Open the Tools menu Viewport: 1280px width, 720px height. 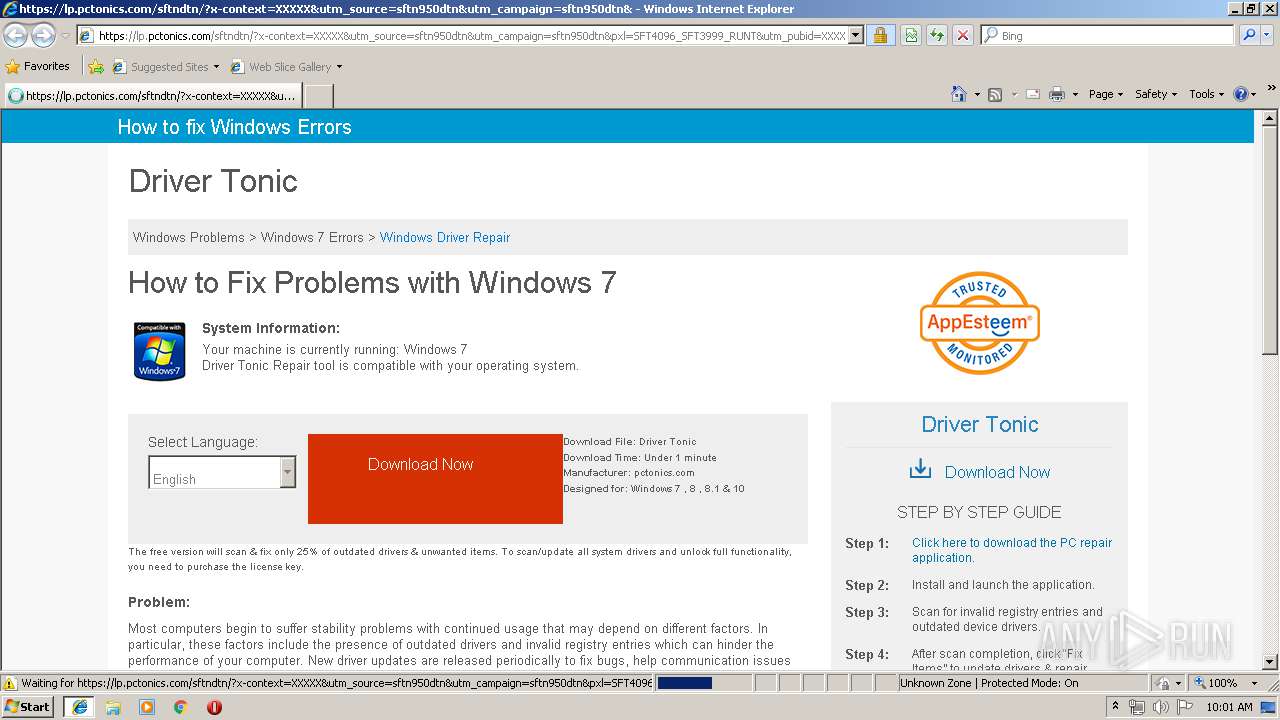click(x=1207, y=94)
